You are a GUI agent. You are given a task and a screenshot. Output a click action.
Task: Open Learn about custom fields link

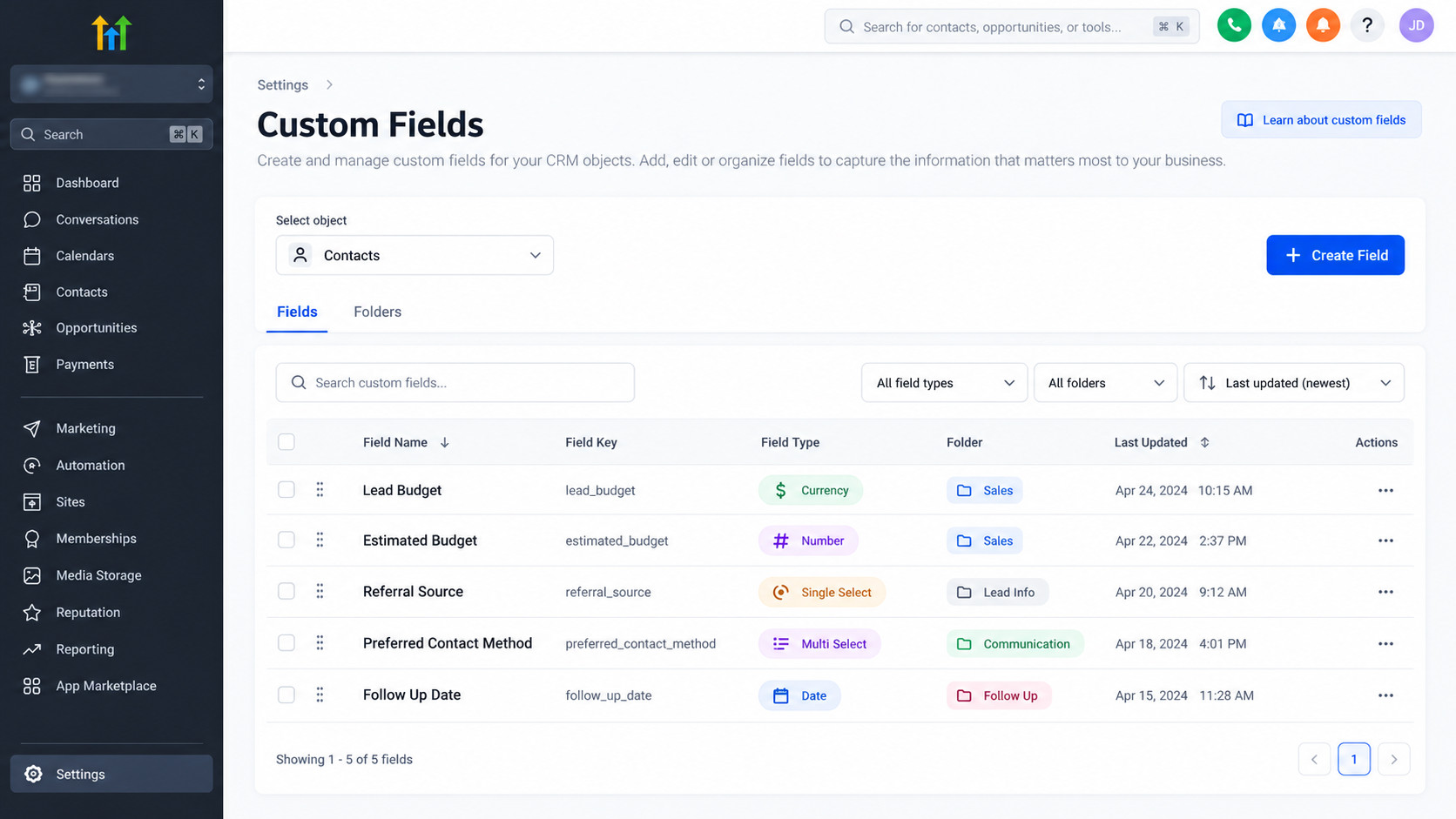1321,120
